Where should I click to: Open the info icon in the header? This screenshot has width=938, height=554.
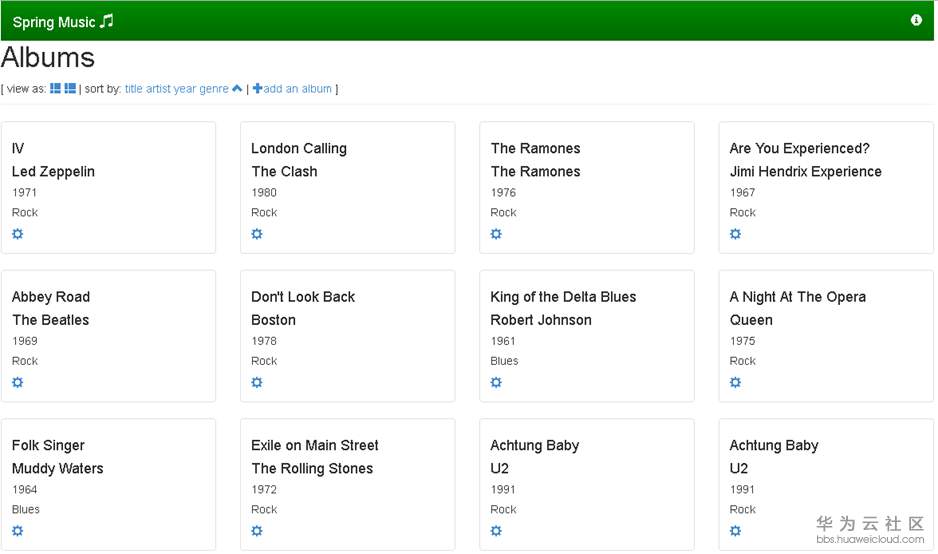915,20
